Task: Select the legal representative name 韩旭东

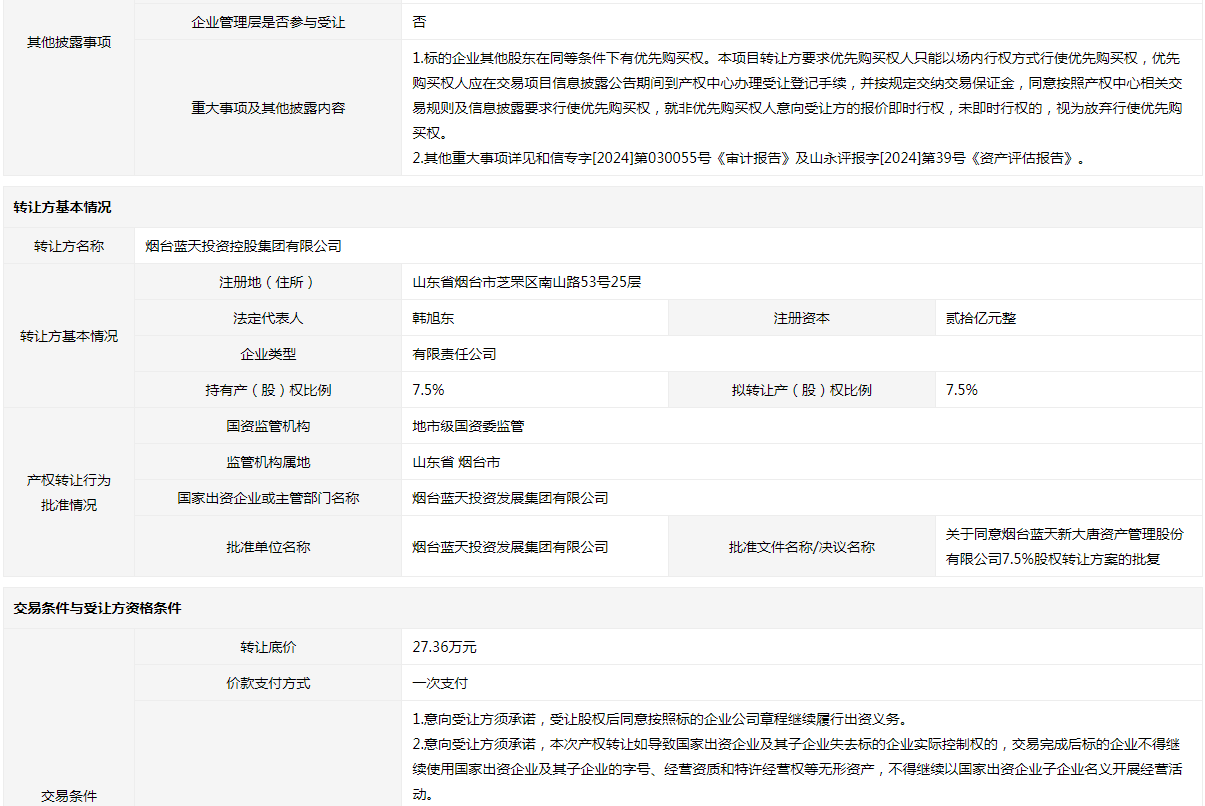Action: [x=433, y=318]
